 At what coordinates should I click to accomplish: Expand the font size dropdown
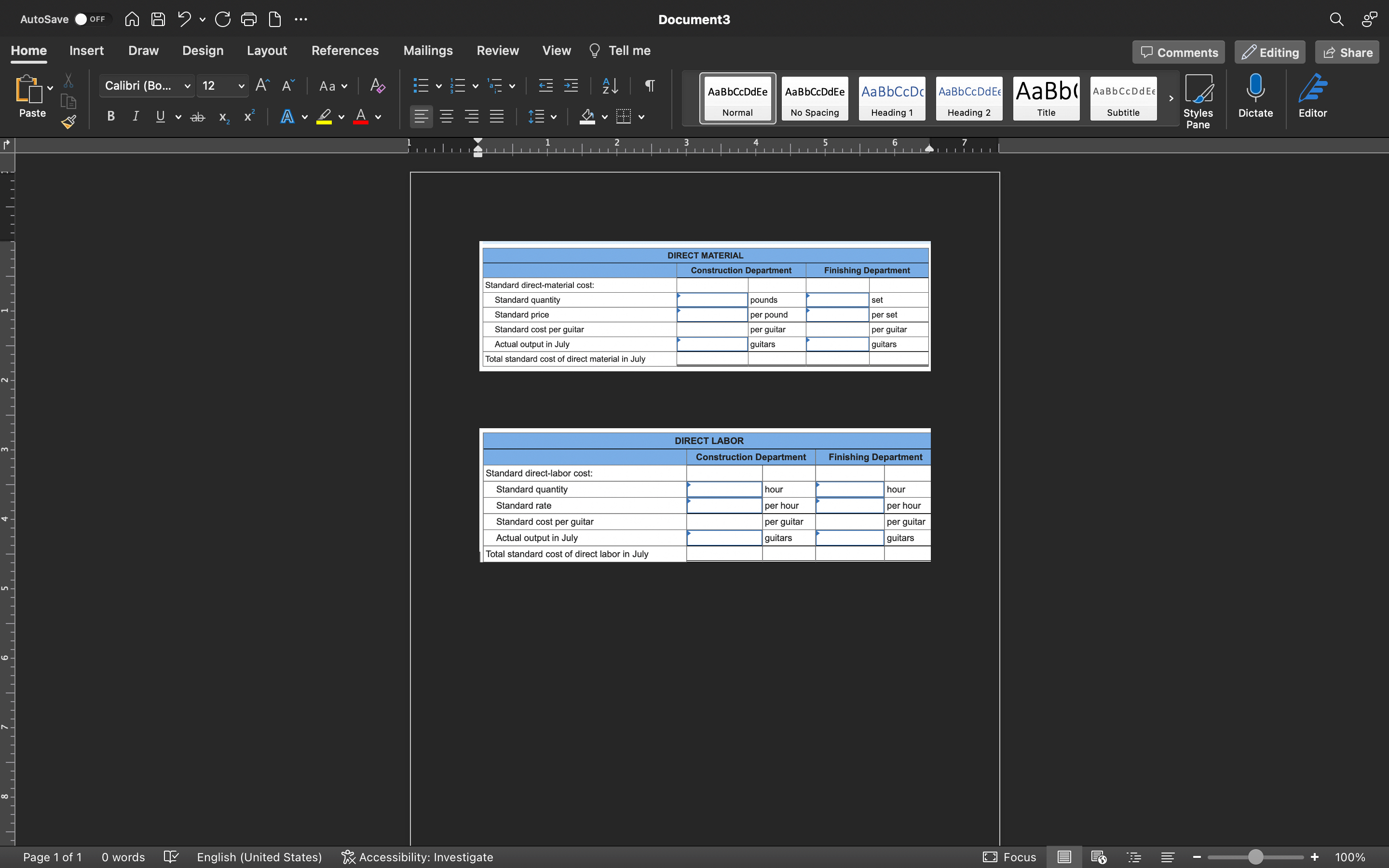(242, 86)
